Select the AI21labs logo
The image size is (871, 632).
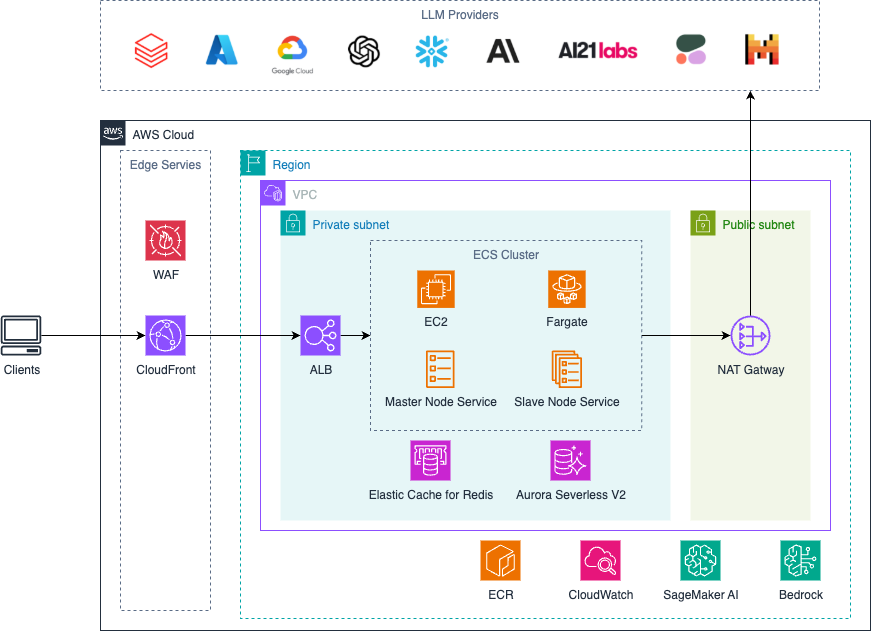[x=597, y=50]
